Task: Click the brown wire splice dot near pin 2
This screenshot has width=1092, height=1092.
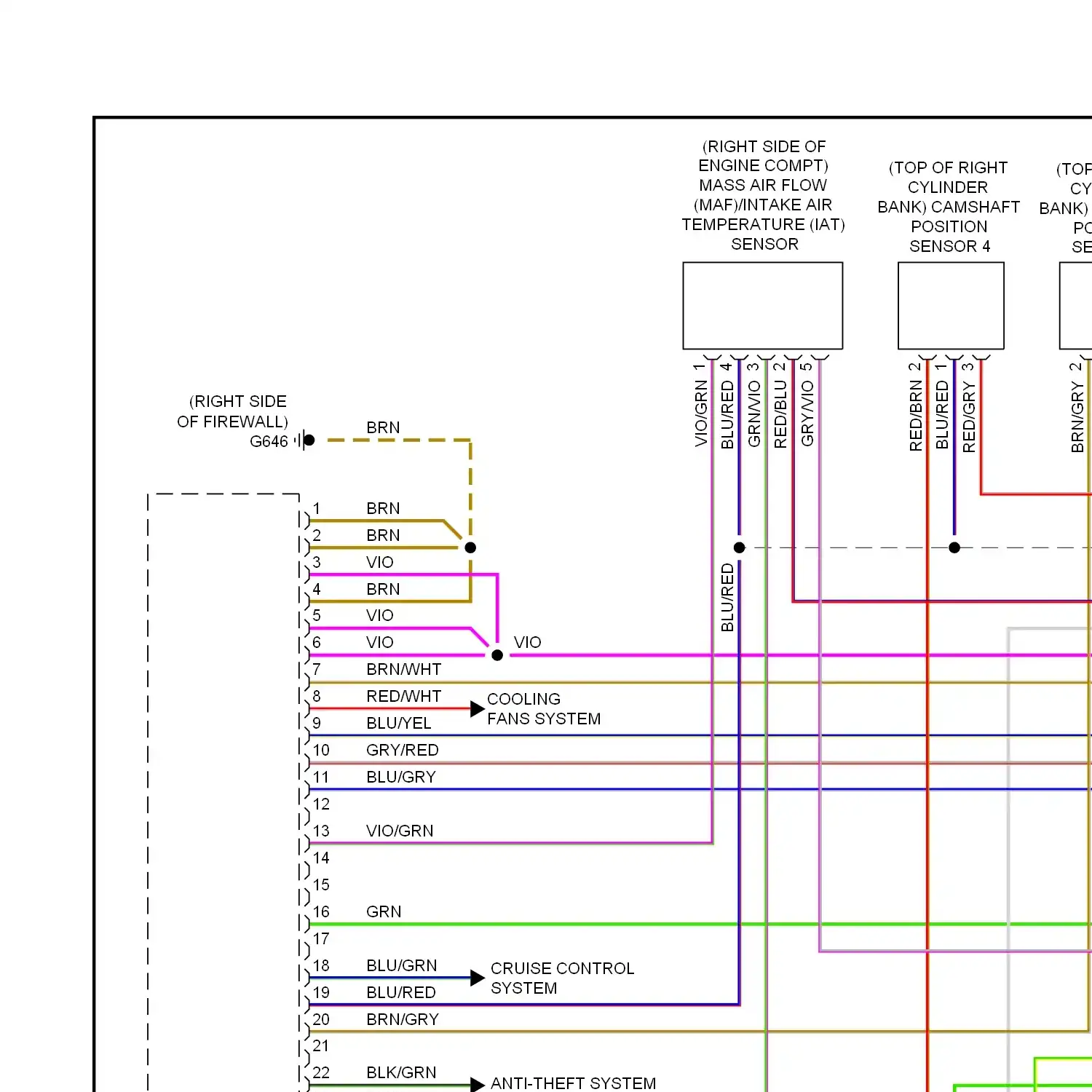Action: click(x=470, y=547)
